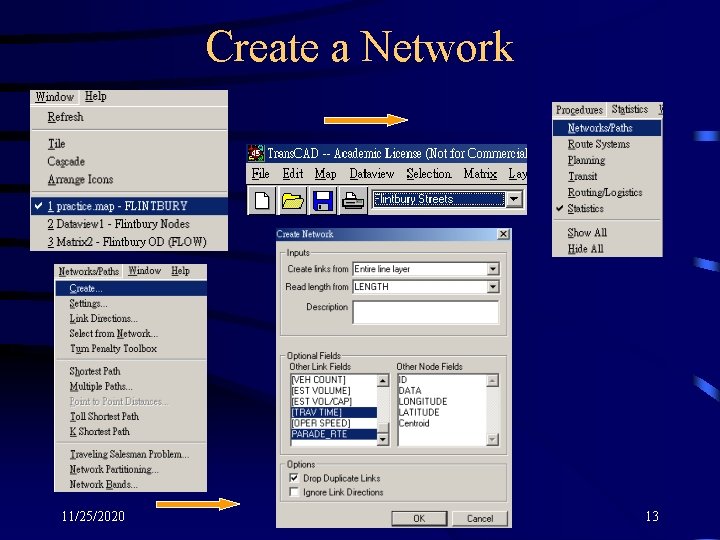Click OK in Create Network dialog
This screenshot has width=720, height=540.
tap(419, 518)
